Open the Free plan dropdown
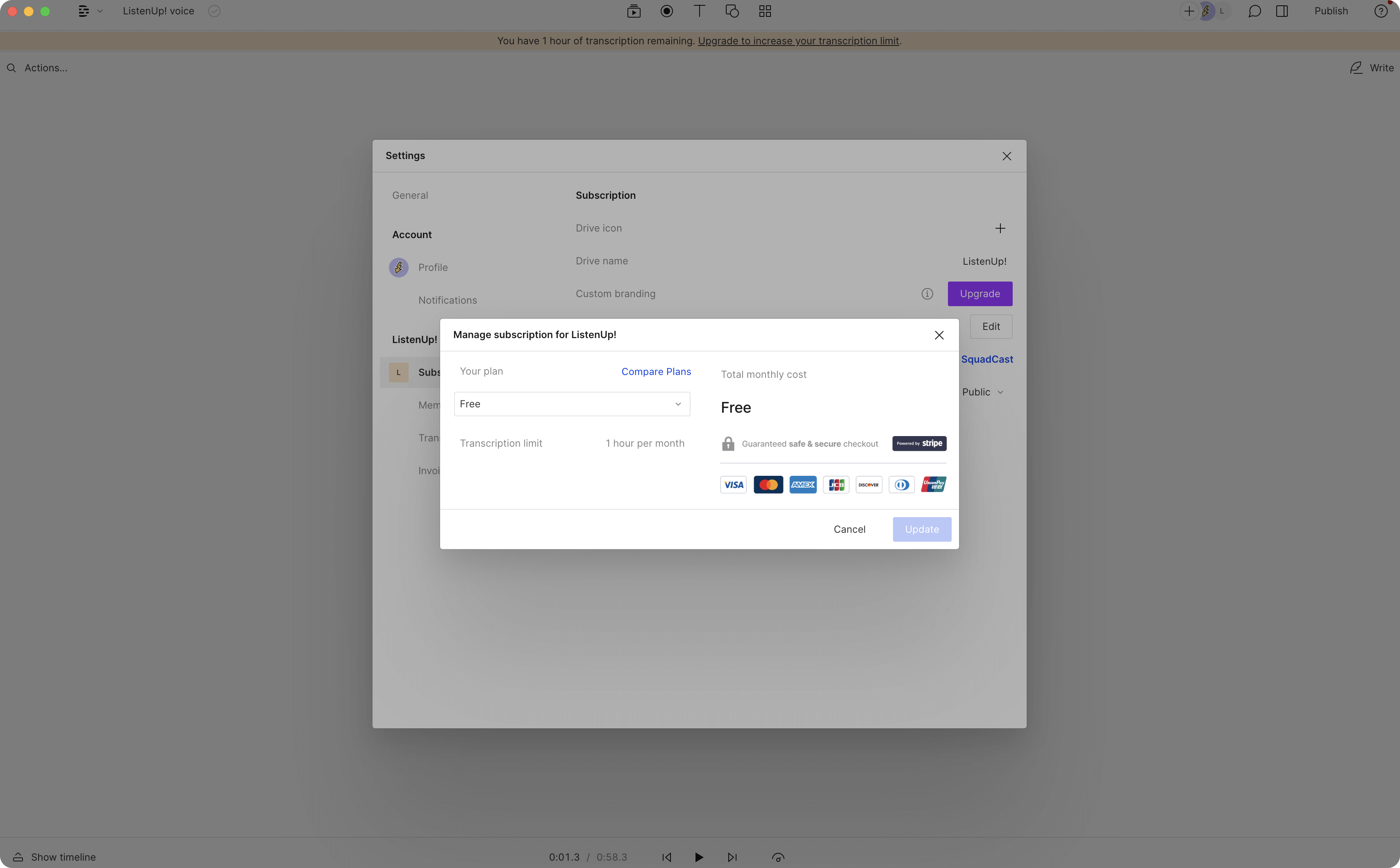Screen dimensions: 1400x868 click(x=572, y=404)
